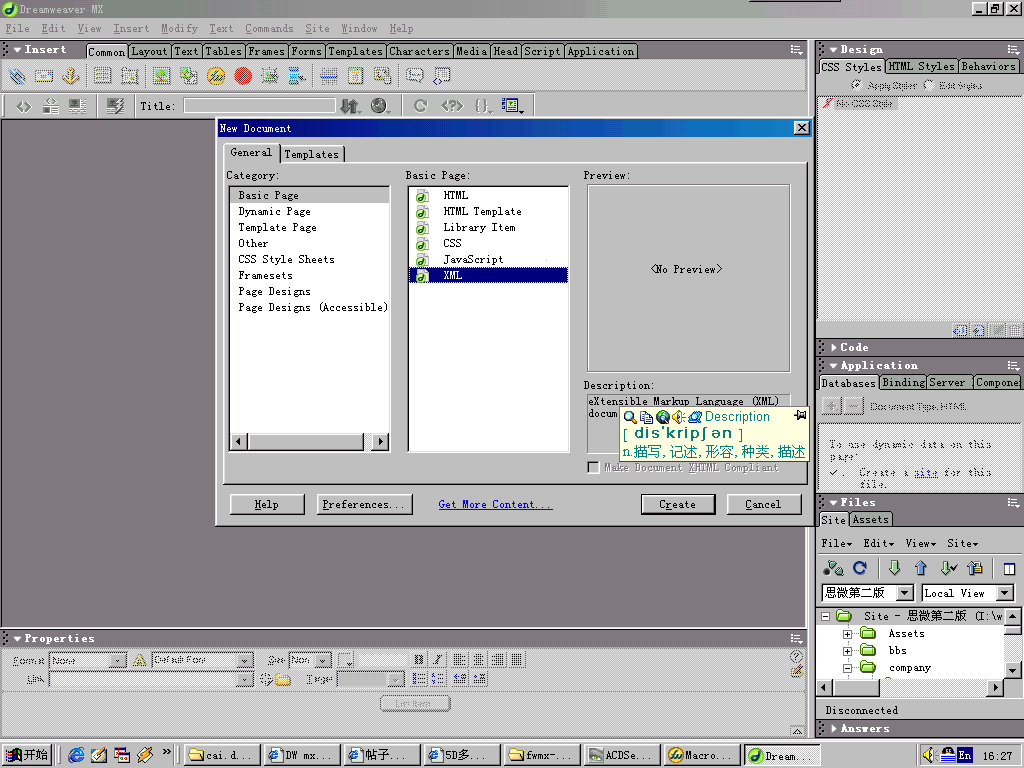The image size is (1024, 768).
Task: Open the site name dropdown
Action: (x=904, y=593)
